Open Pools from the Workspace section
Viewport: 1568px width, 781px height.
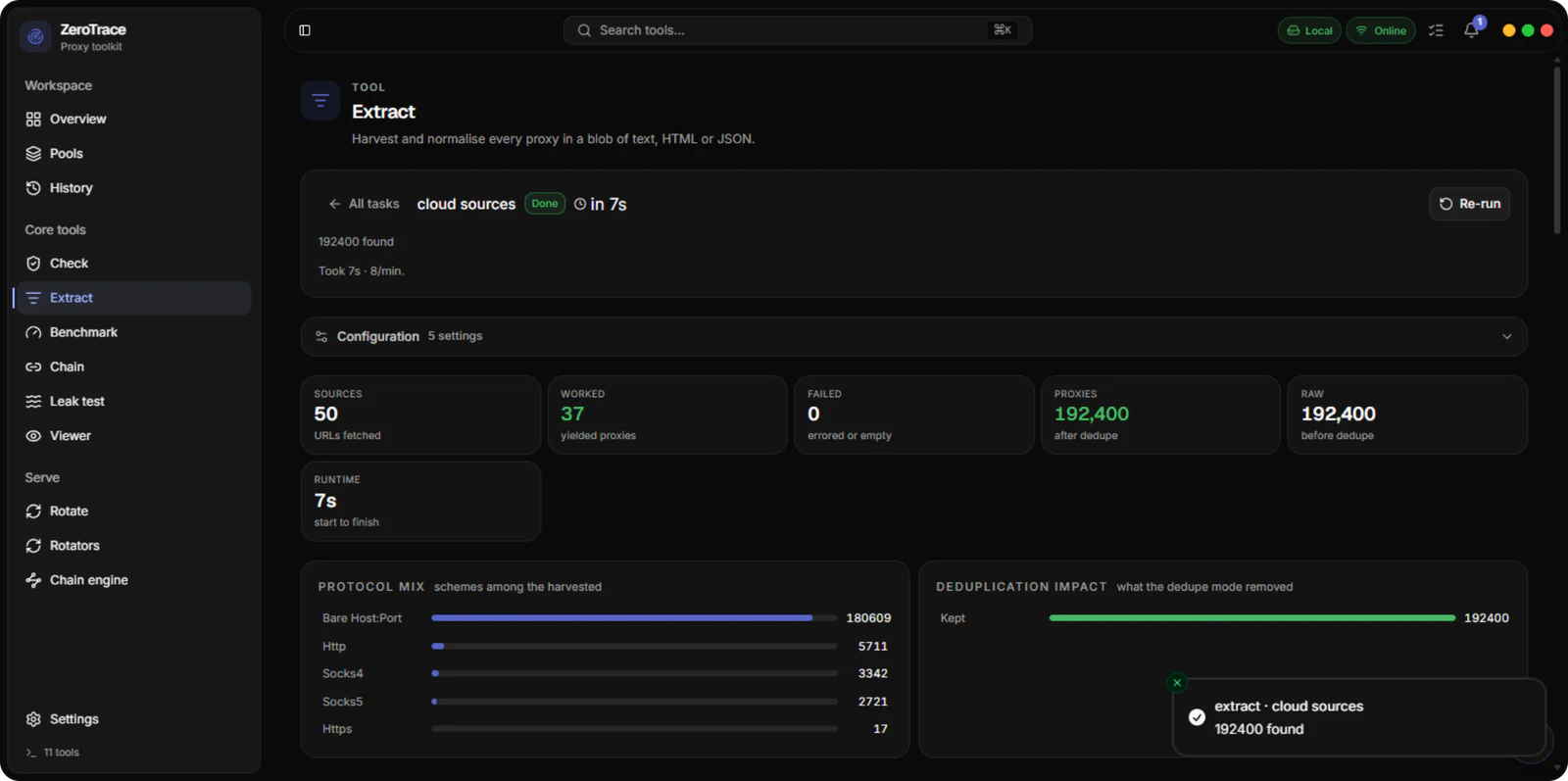[x=133, y=154]
